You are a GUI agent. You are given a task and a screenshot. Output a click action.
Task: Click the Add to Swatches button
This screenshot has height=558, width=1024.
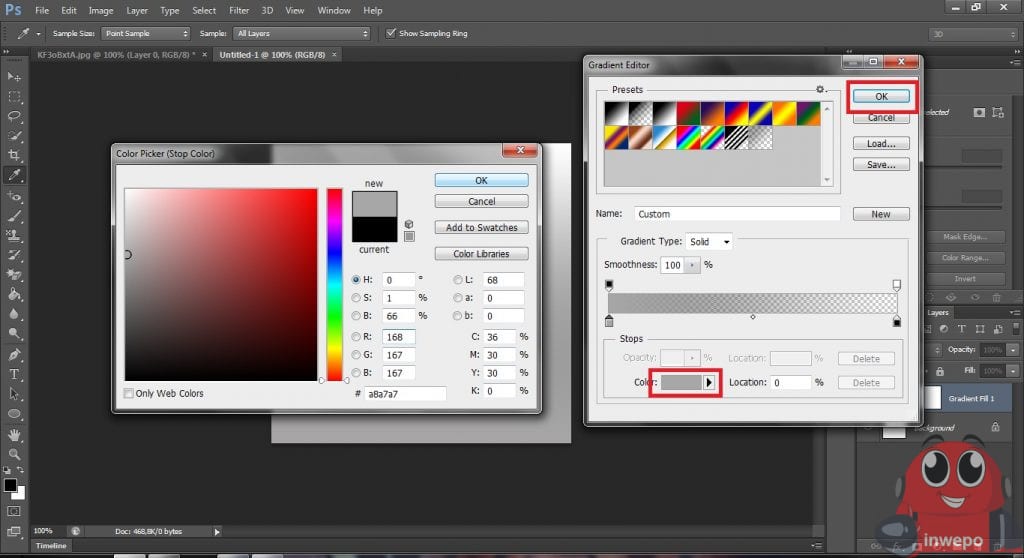pos(481,228)
